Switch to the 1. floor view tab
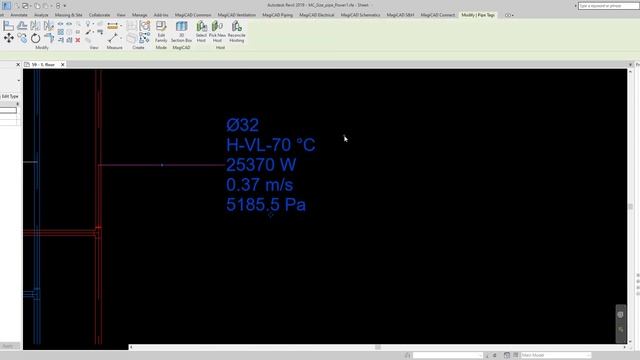This screenshot has width=640, height=360. (x=42, y=64)
